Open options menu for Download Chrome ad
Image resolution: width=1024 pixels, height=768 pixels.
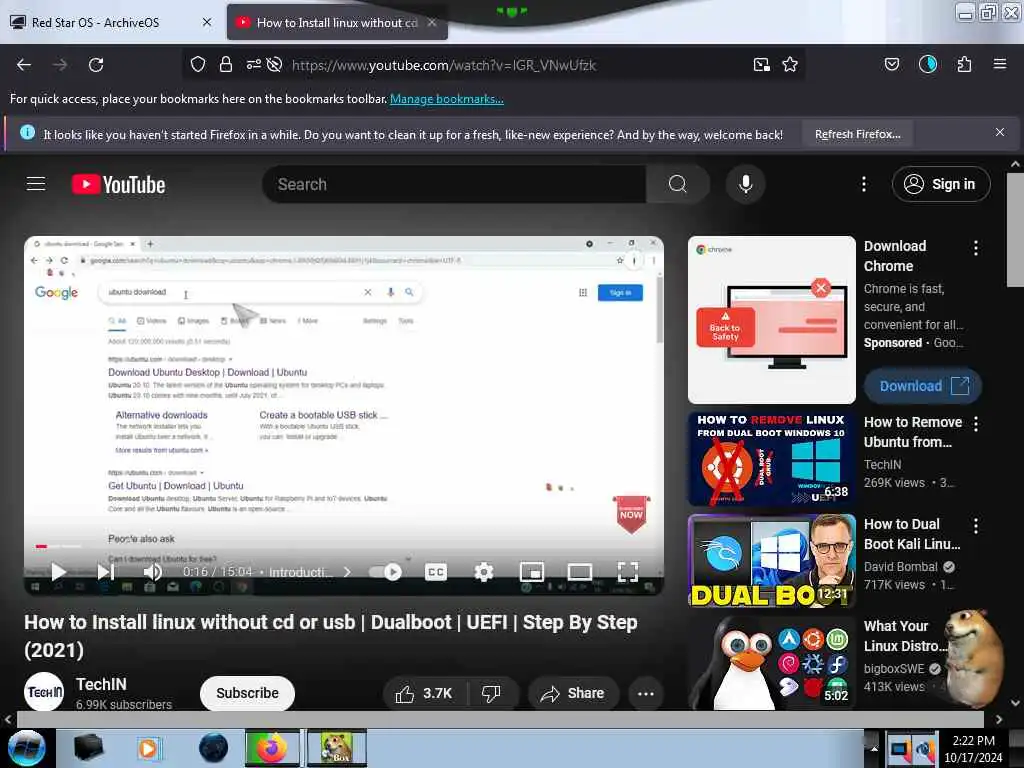(976, 248)
